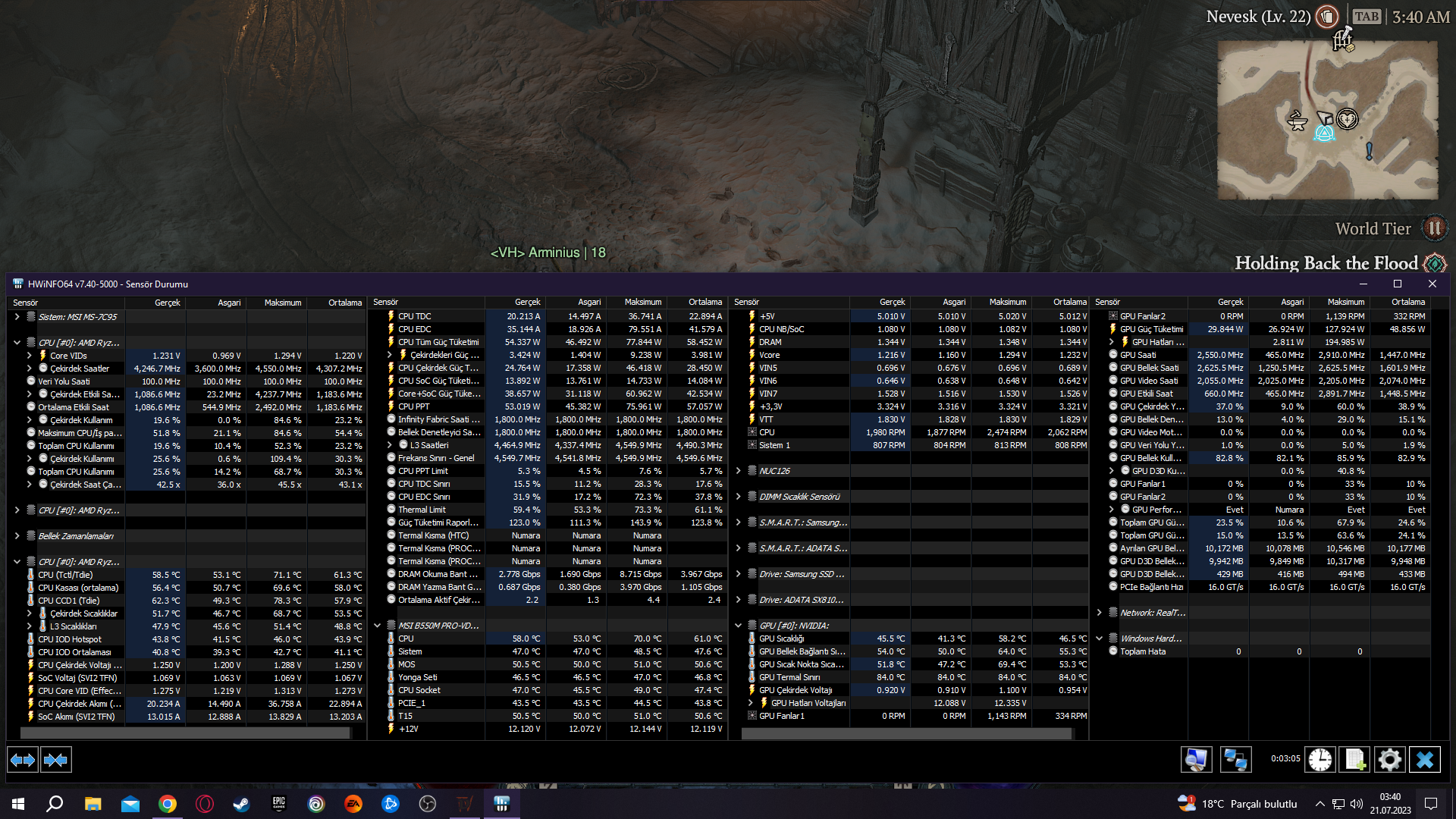Viewport: 1456px width, 819px height.
Task: Select the CPU (Tctl/Tdie) temperature row
Action: point(65,575)
